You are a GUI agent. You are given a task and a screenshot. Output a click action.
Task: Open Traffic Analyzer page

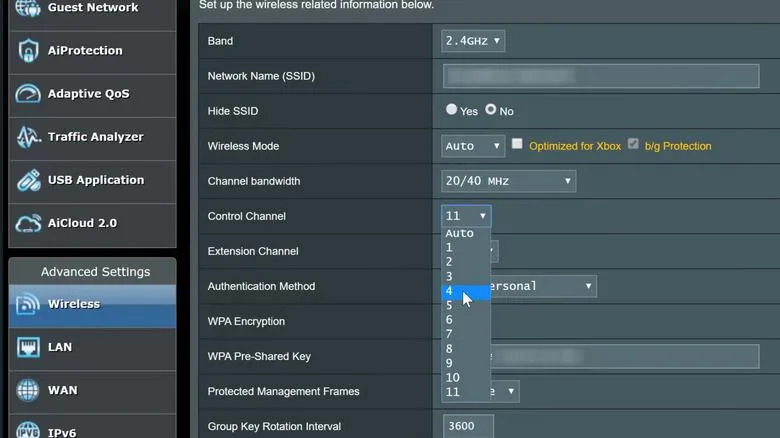(93, 138)
